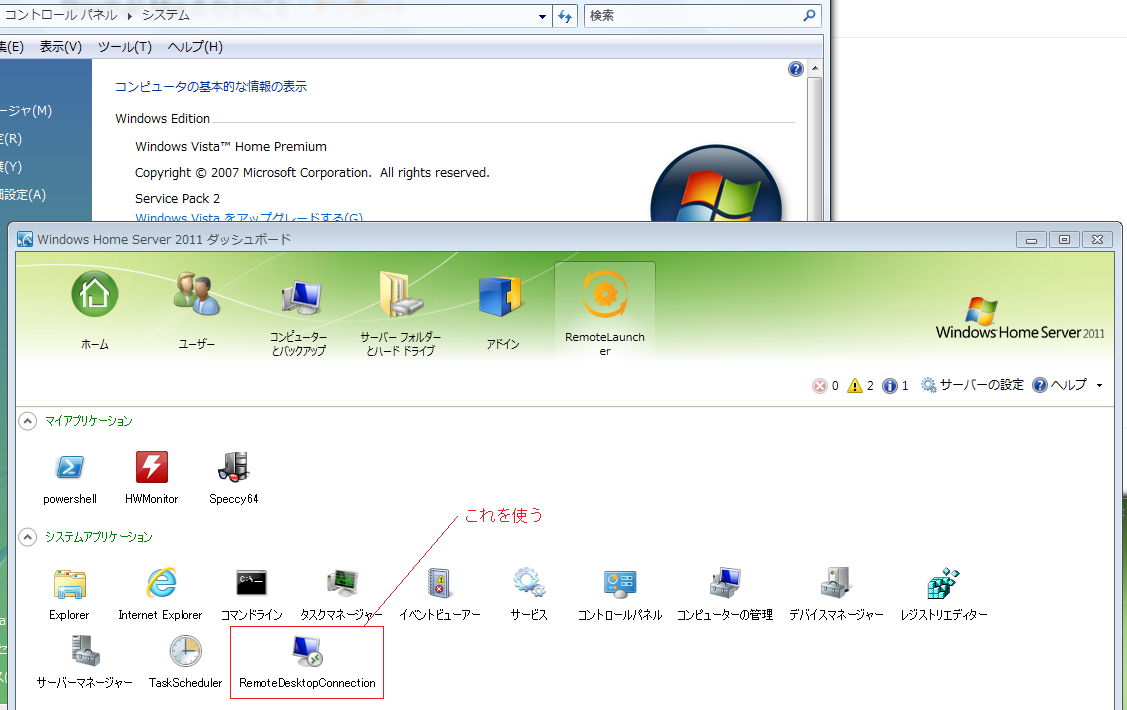The height and width of the screenshot is (710, 1127).
Task: Open the ヘルプ button in the dashboard
Action: [1059, 385]
